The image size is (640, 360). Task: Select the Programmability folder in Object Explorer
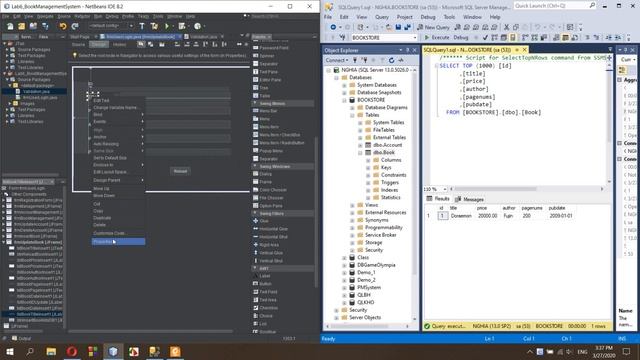coord(384,228)
